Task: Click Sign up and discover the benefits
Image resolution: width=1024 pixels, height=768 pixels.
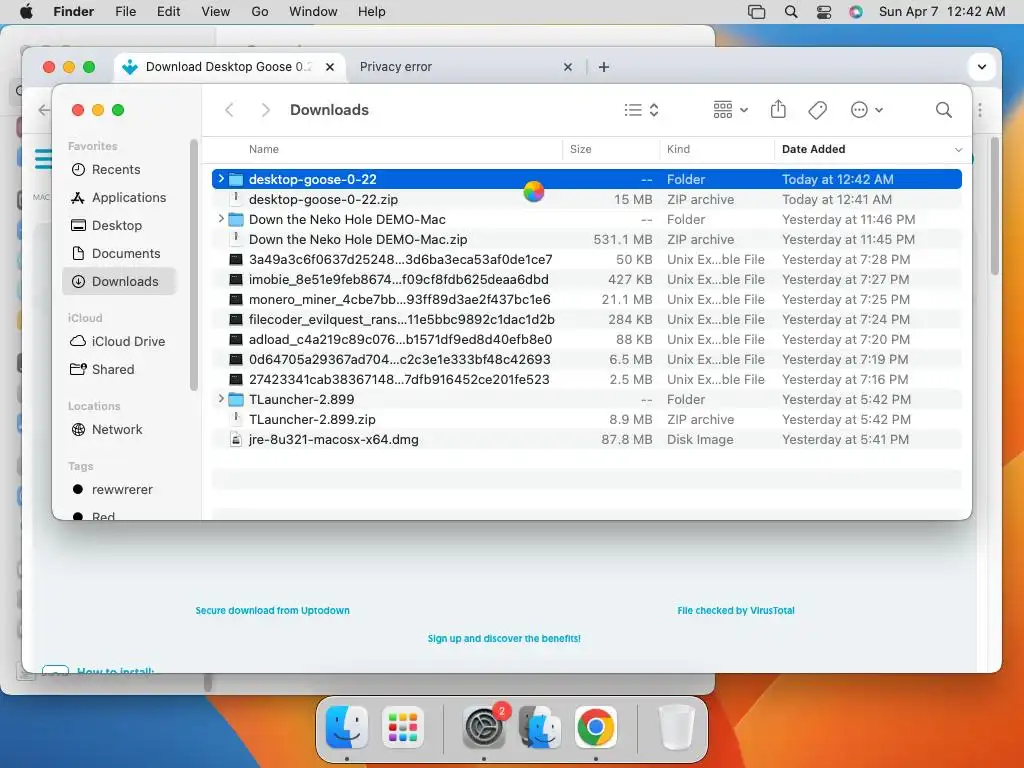Action: tap(504, 639)
